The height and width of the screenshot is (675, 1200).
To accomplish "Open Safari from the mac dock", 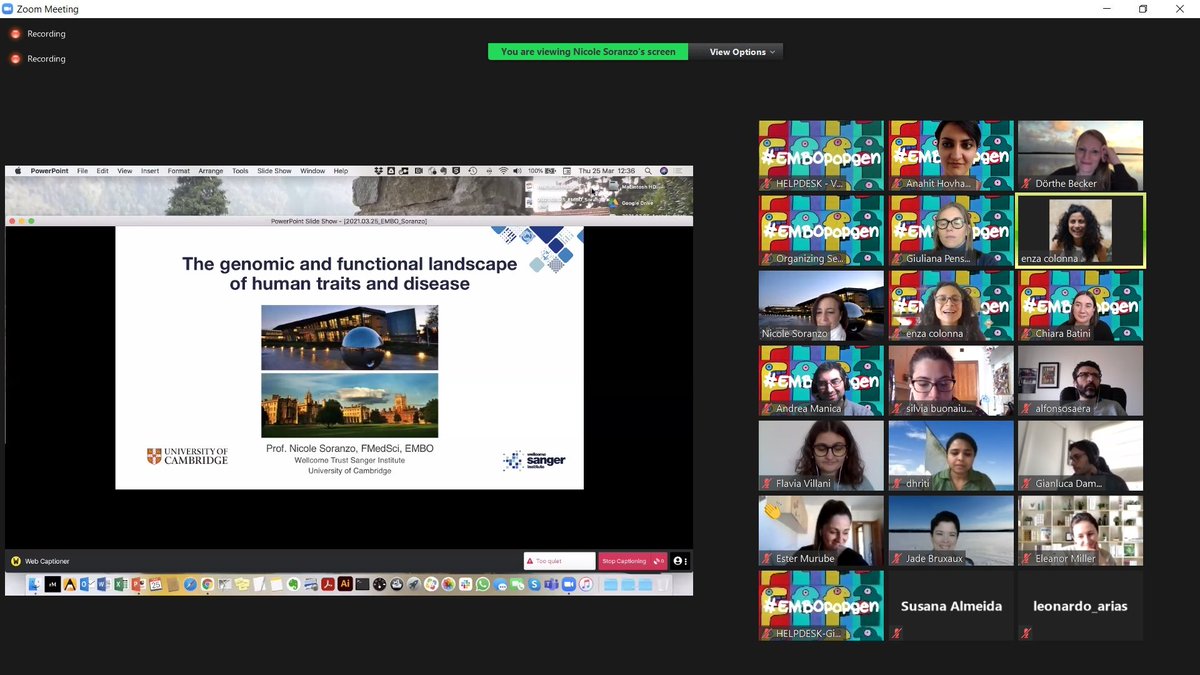I will click(x=190, y=584).
